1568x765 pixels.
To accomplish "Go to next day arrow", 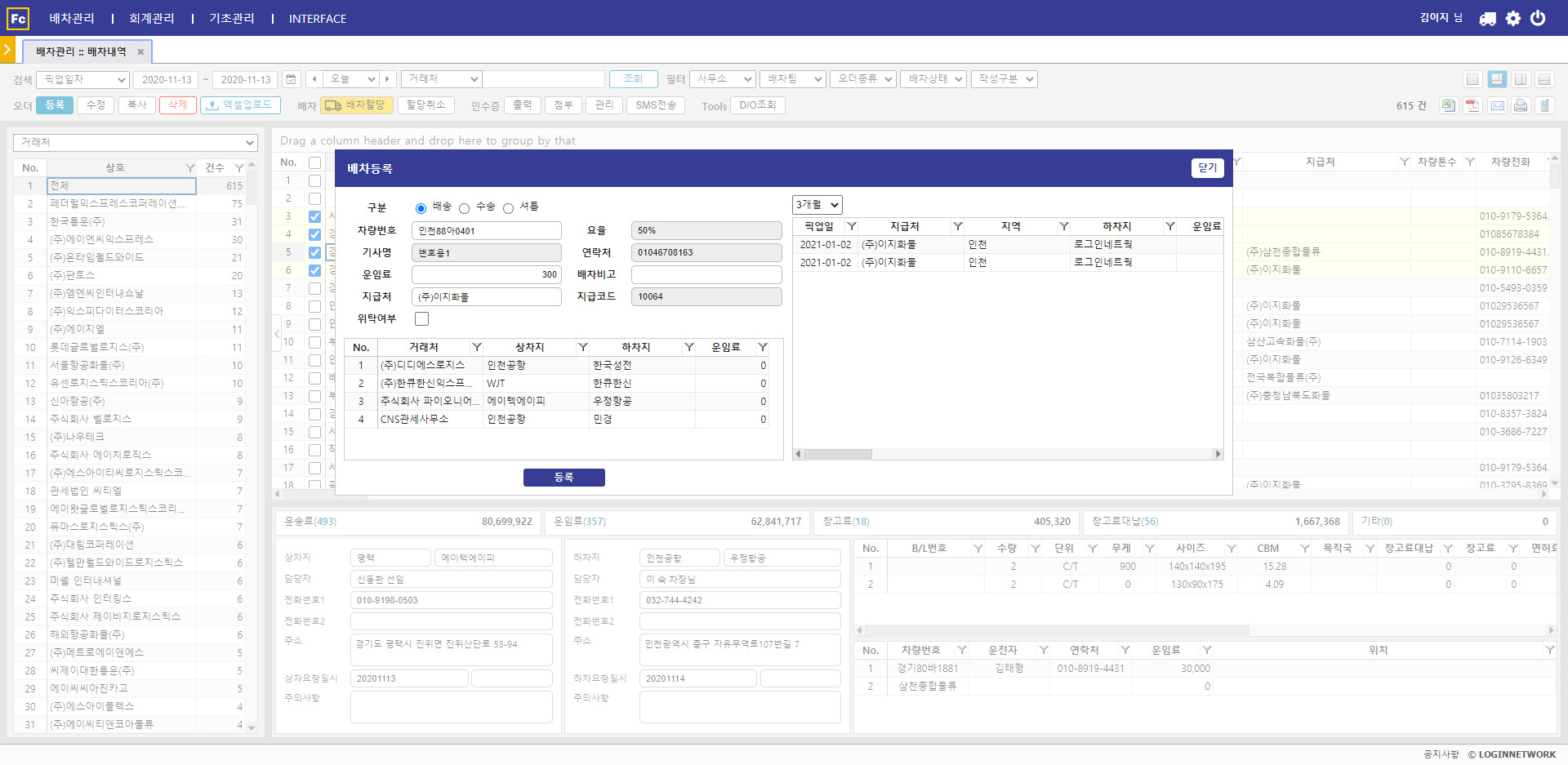I will [x=388, y=79].
